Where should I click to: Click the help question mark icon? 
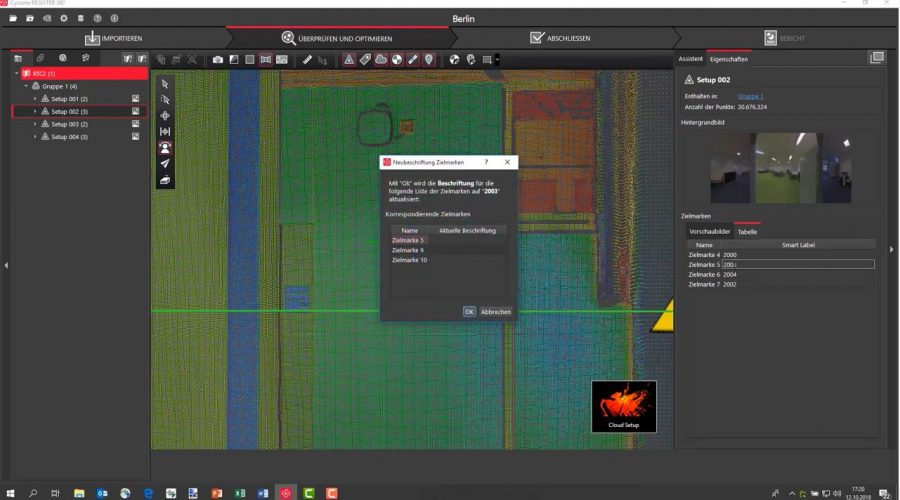click(x=98, y=18)
